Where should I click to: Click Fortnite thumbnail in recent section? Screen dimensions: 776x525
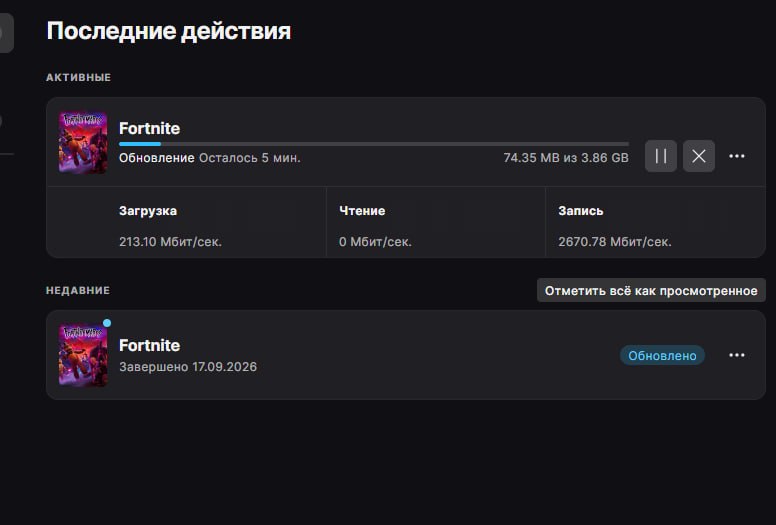(x=83, y=355)
